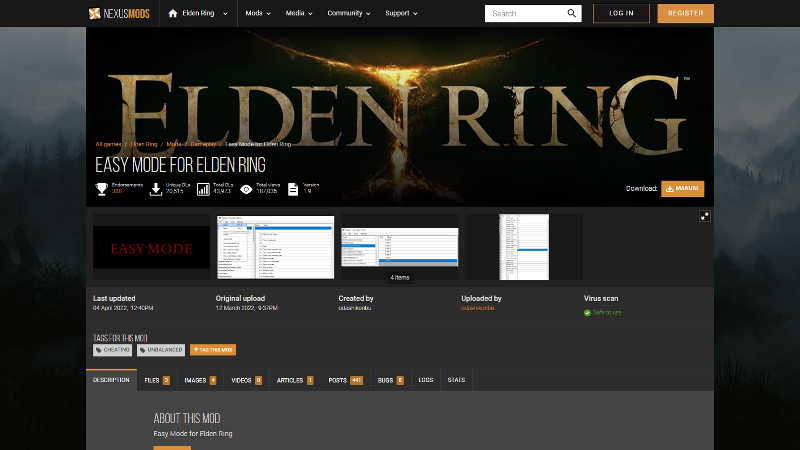Expand the Elden Ring game dropdown arrow
The width and height of the screenshot is (800, 450).
pyautogui.click(x=225, y=14)
